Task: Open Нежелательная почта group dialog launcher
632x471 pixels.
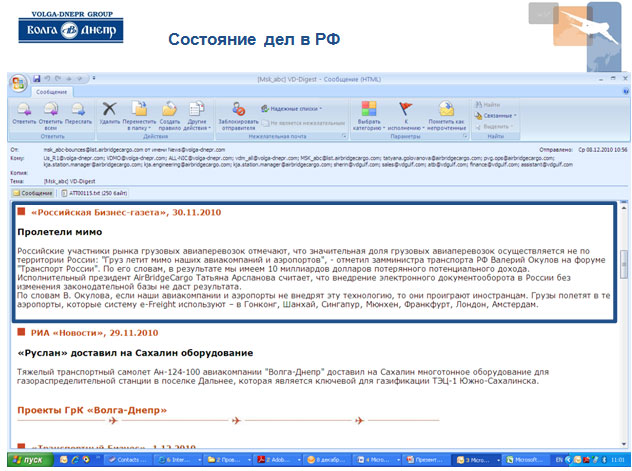Action: tap(344, 136)
